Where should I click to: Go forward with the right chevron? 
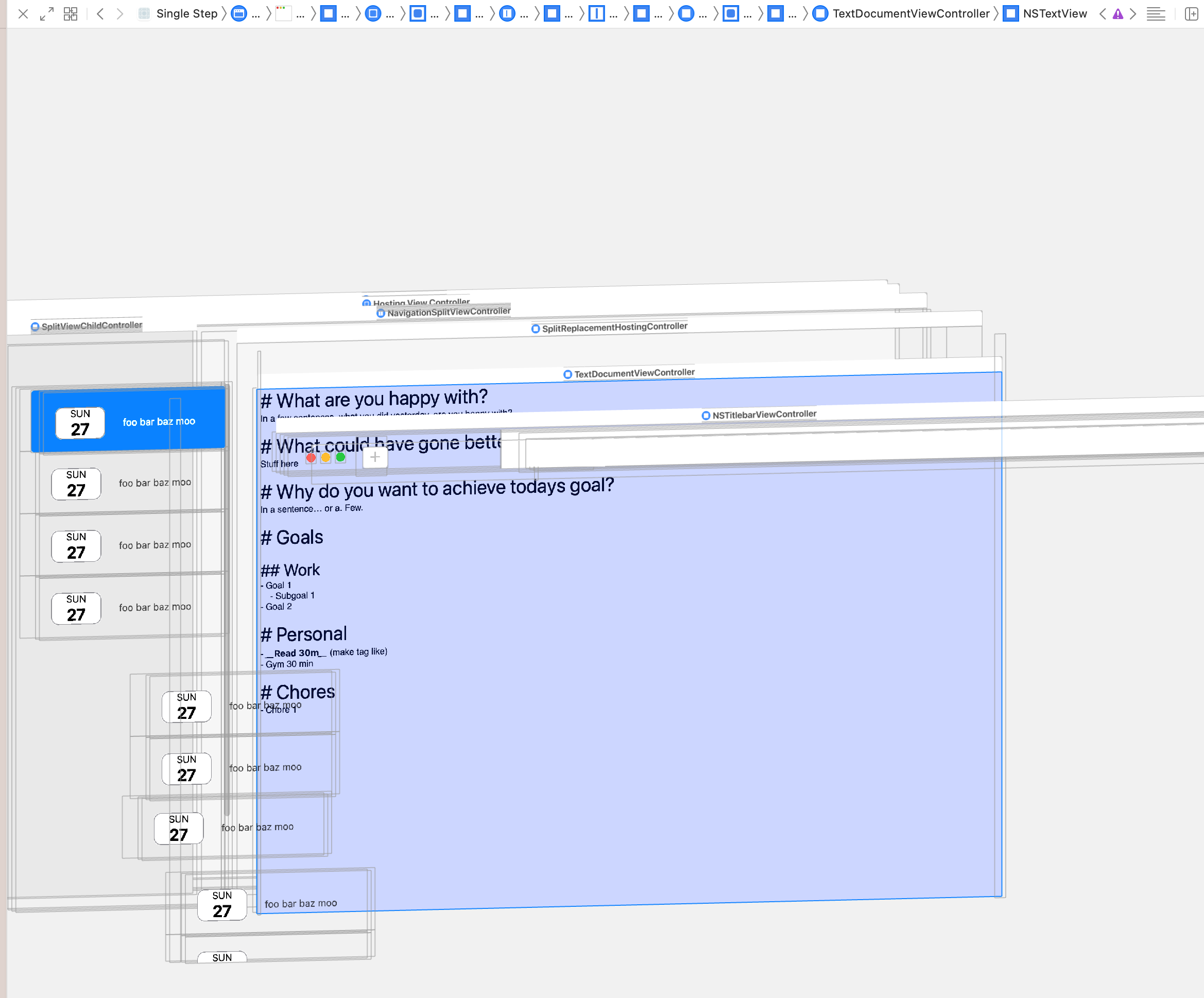click(120, 14)
